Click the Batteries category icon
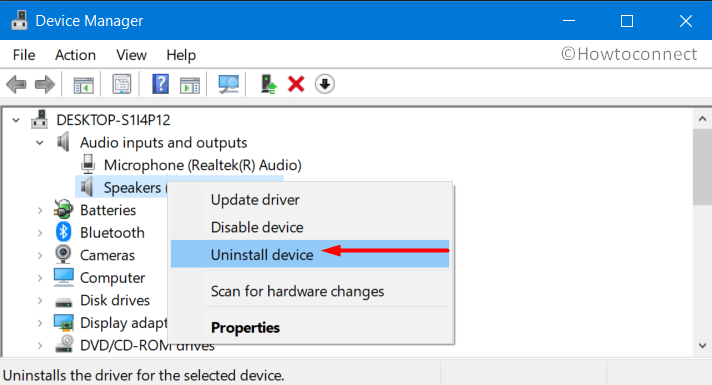Screen dimensions: 712x385 (x=63, y=210)
